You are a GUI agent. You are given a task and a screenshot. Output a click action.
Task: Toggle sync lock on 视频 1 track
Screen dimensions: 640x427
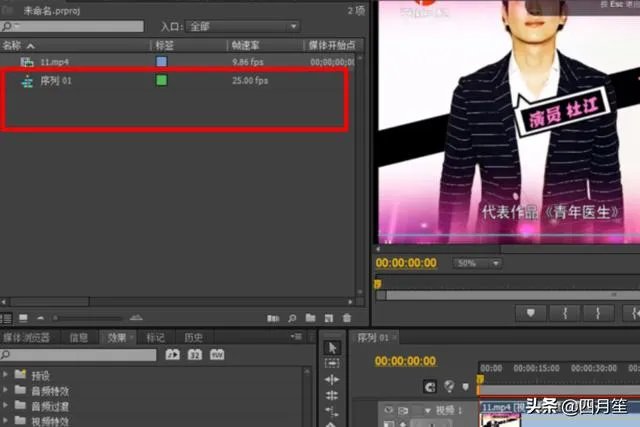[403, 410]
